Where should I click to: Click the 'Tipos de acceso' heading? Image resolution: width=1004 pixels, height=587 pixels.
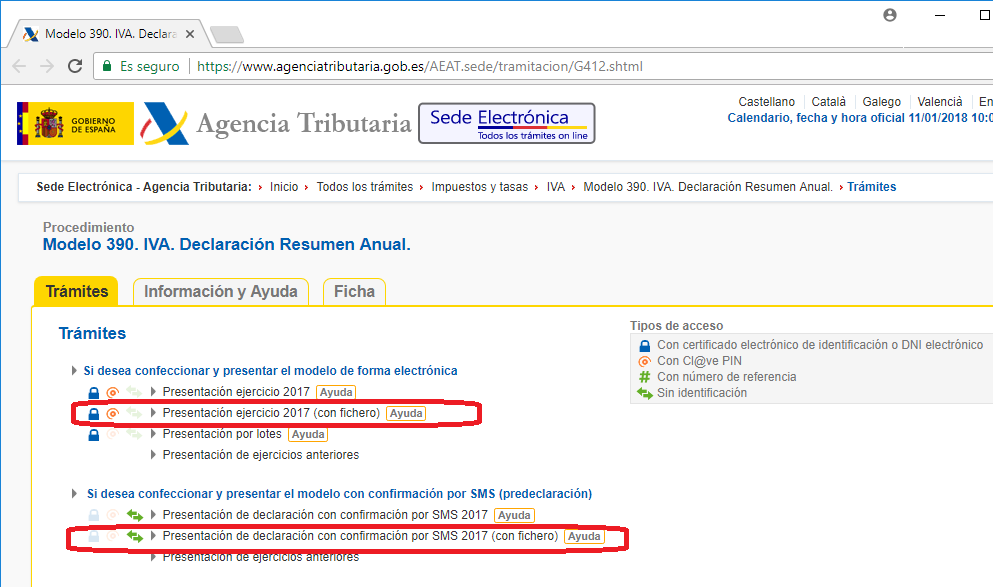coord(676,326)
